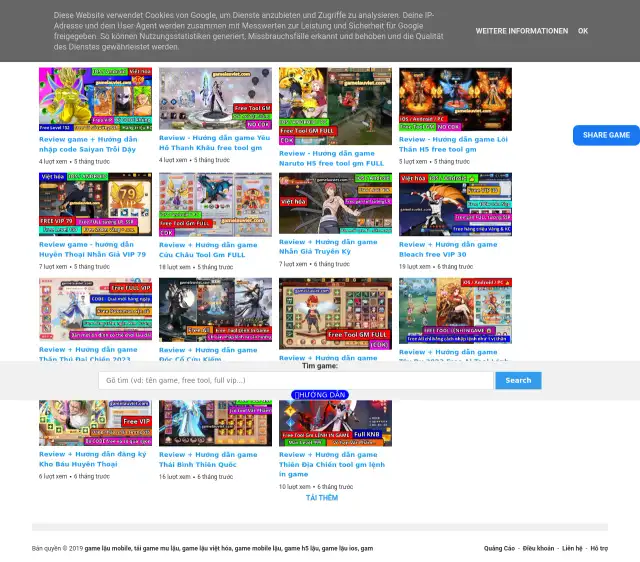
Task: Open Hỗ trợ footer link
Action: tap(599, 549)
